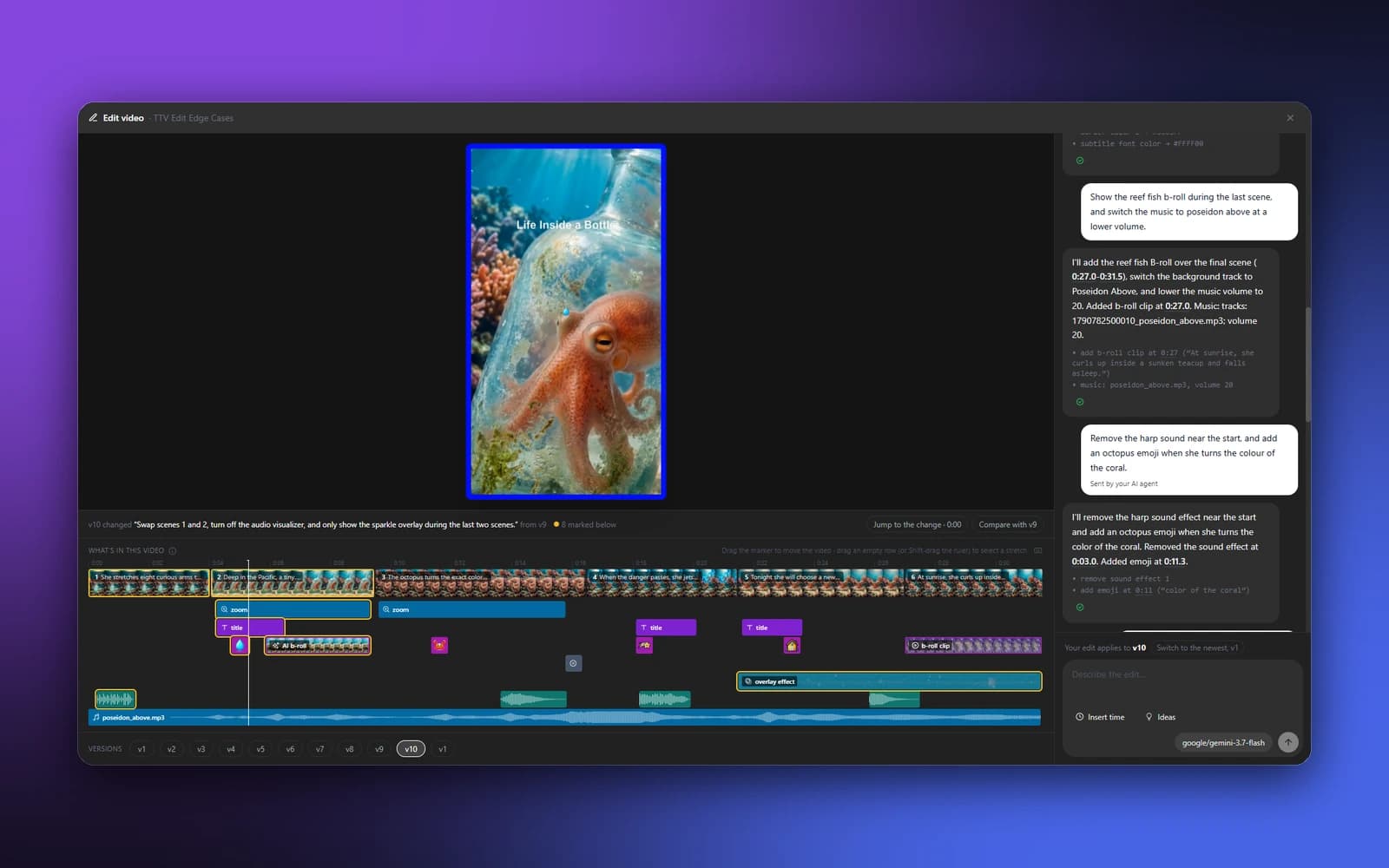Select the AI b-roll clip
The width and height of the screenshot is (1389, 868).
click(318, 646)
